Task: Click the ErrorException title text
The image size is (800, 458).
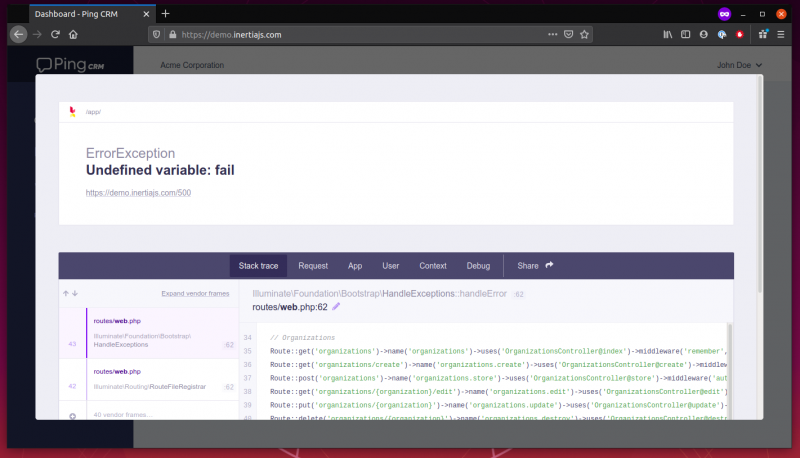Action: tap(130, 153)
